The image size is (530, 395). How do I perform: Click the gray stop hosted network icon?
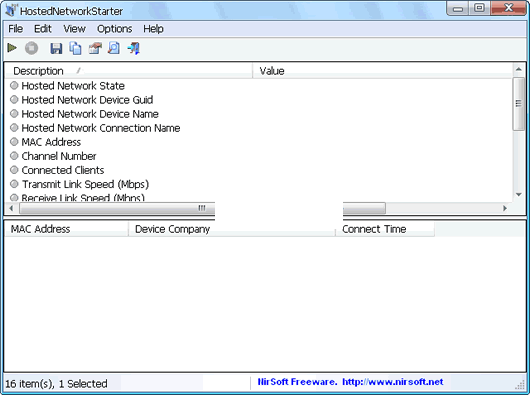(31, 48)
